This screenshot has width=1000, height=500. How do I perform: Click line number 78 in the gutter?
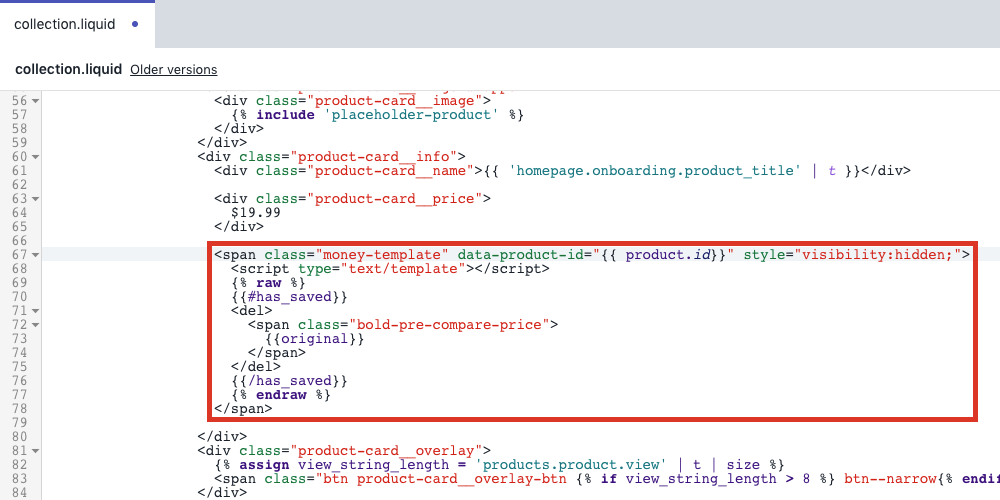tap(19, 409)
